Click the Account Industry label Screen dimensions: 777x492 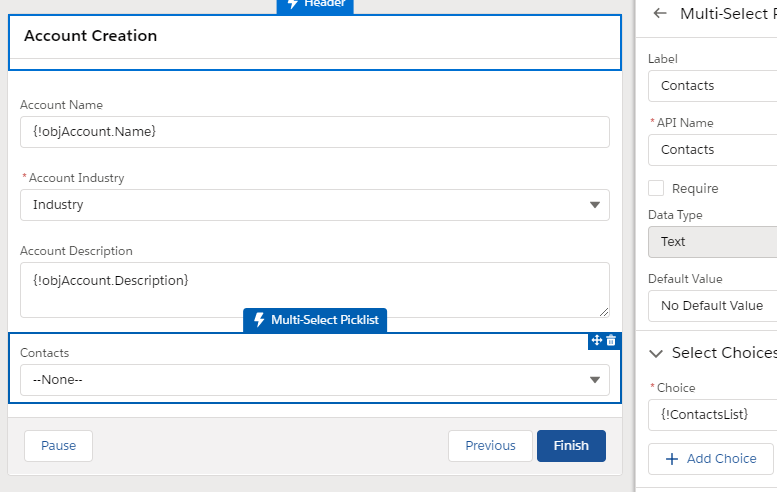76,178
